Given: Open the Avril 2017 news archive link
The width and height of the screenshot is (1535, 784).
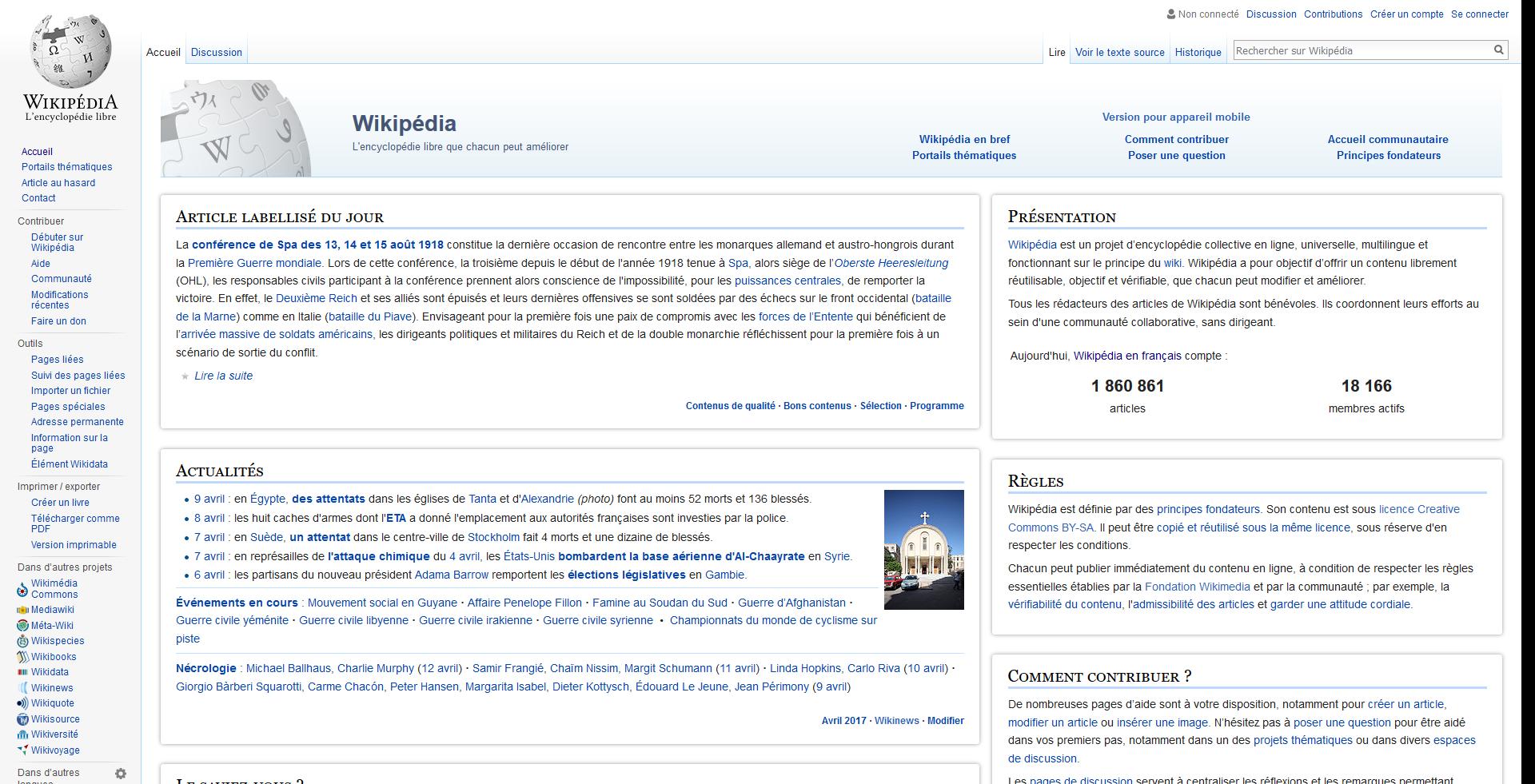Looking at the screenshot, I should coord(843,721).
